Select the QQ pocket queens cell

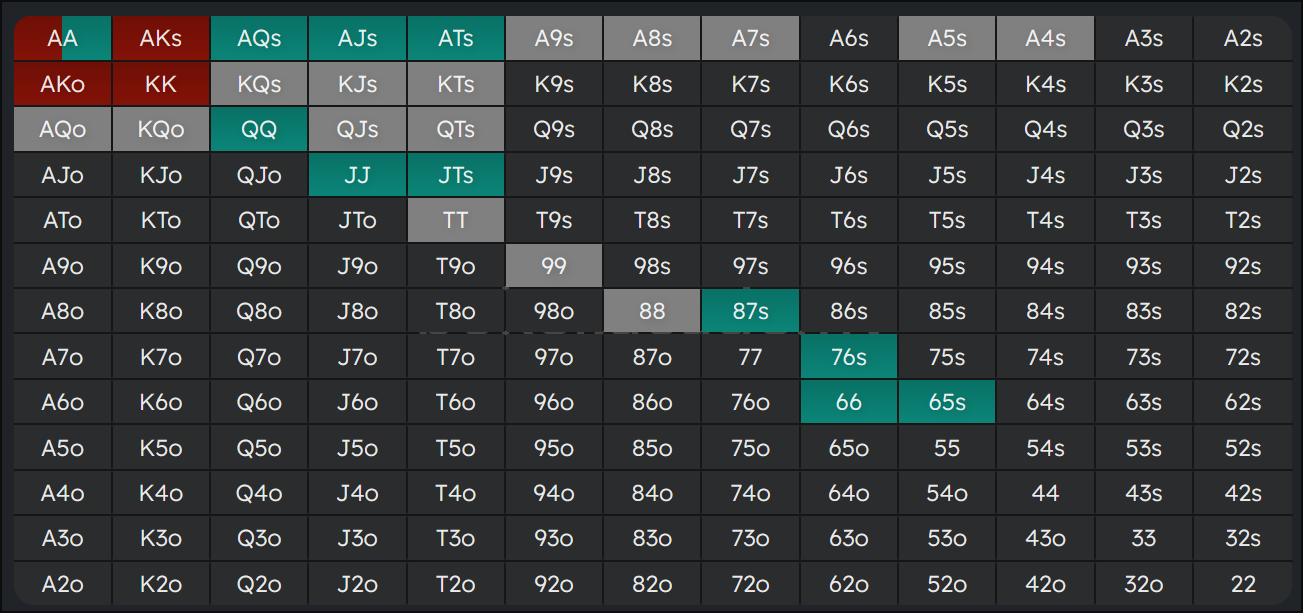pos(259,130)
